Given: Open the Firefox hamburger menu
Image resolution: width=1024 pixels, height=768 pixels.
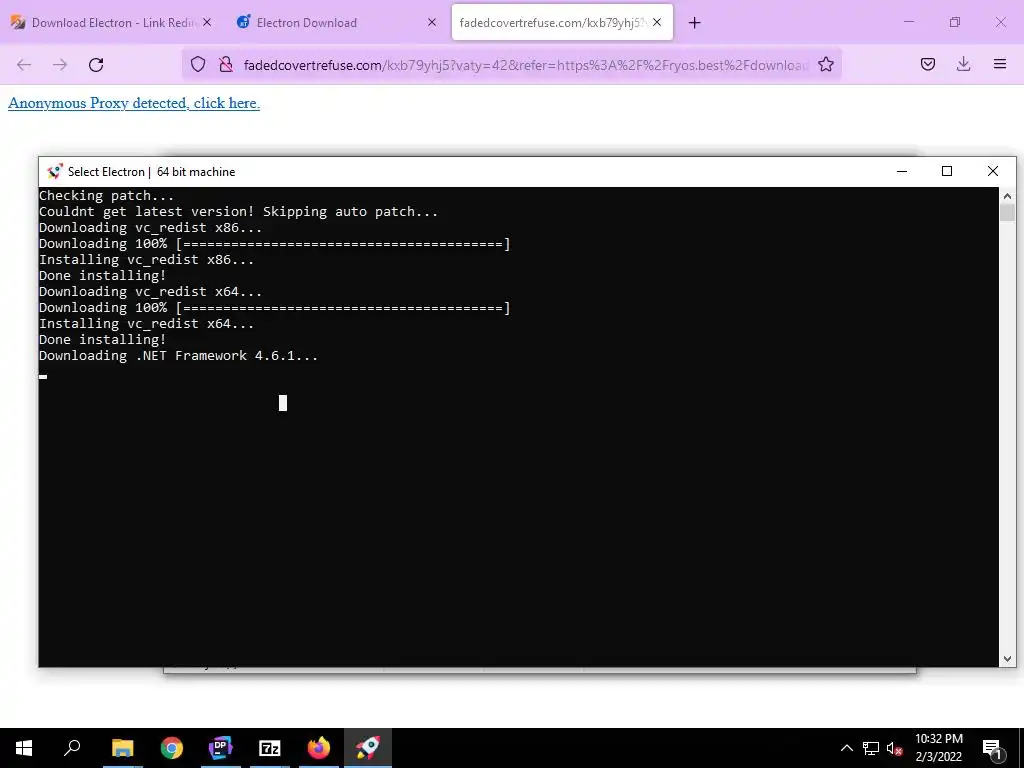Looking at the screenshot, I should 999,64.
